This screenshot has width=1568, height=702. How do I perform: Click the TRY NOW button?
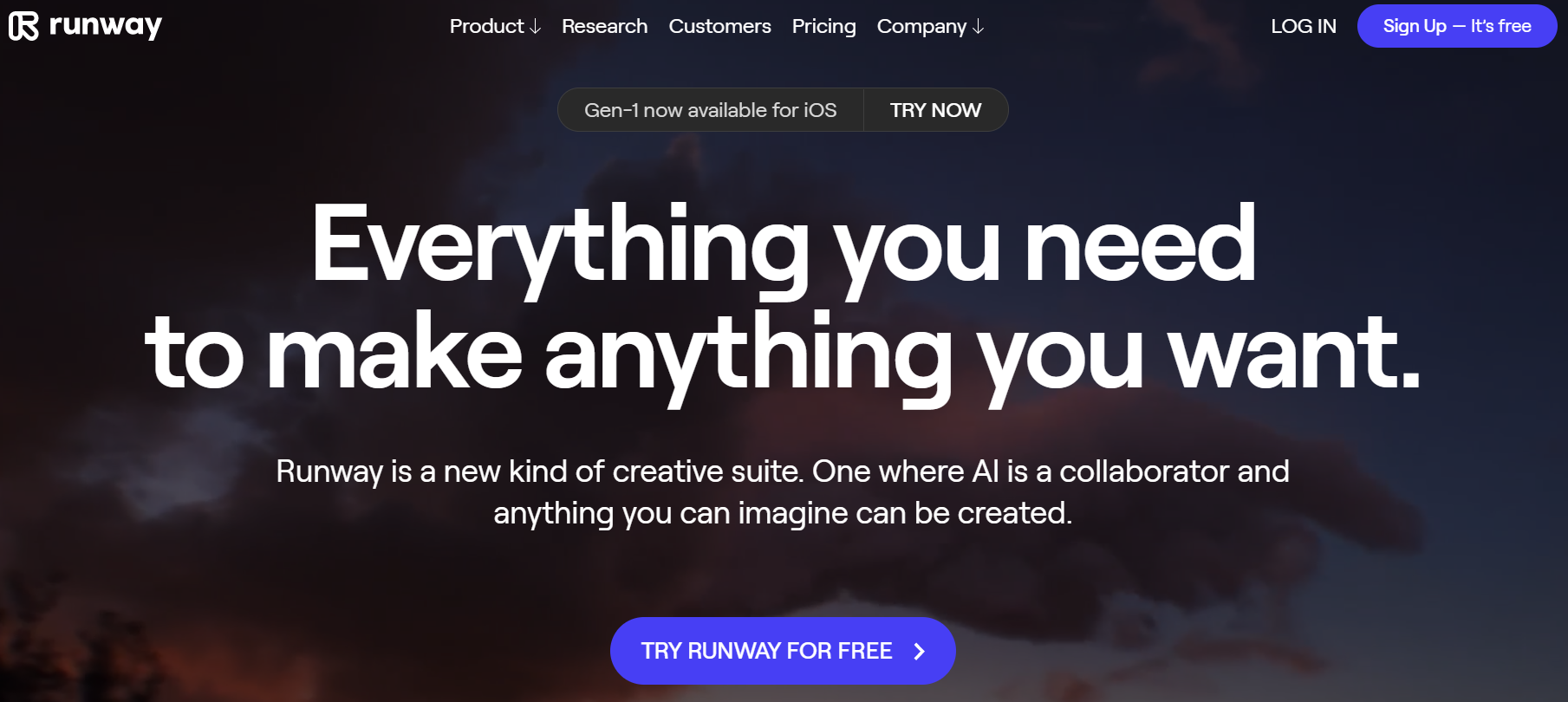(935, 110)
